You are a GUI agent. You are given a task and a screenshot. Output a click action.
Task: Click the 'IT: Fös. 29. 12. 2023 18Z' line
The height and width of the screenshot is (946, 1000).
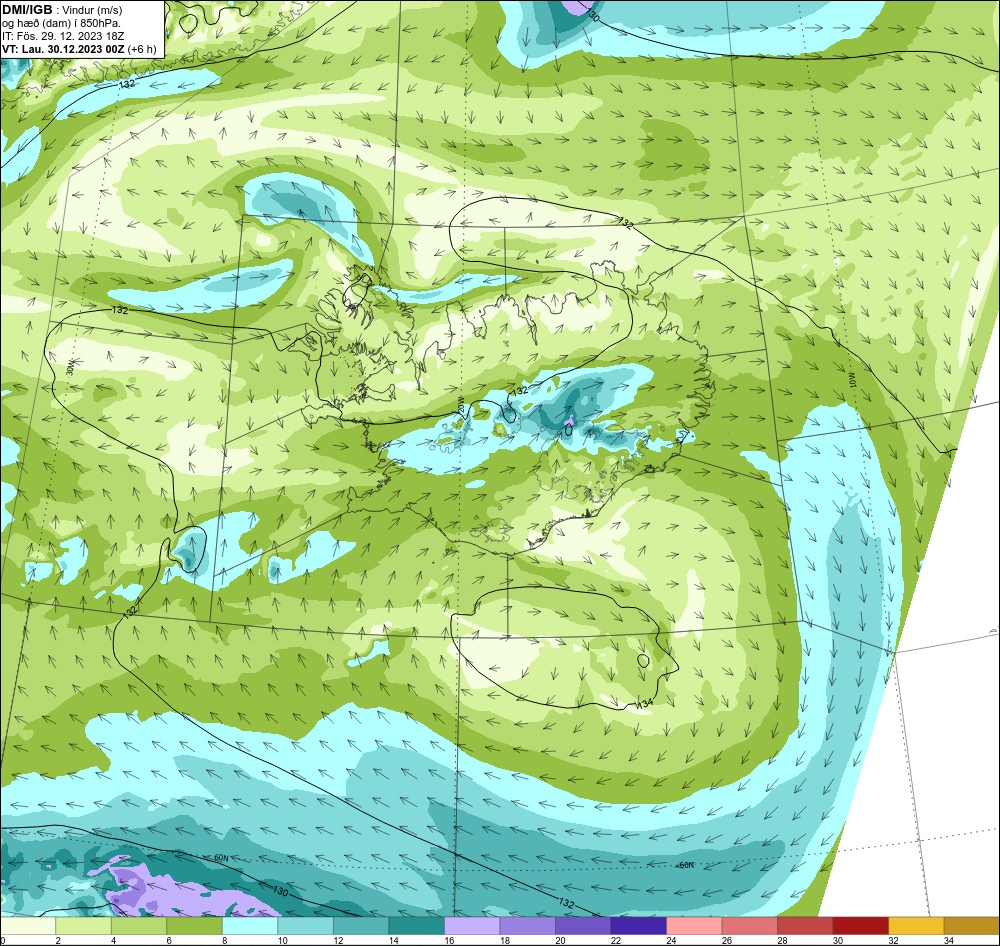(x=63, y=36)
